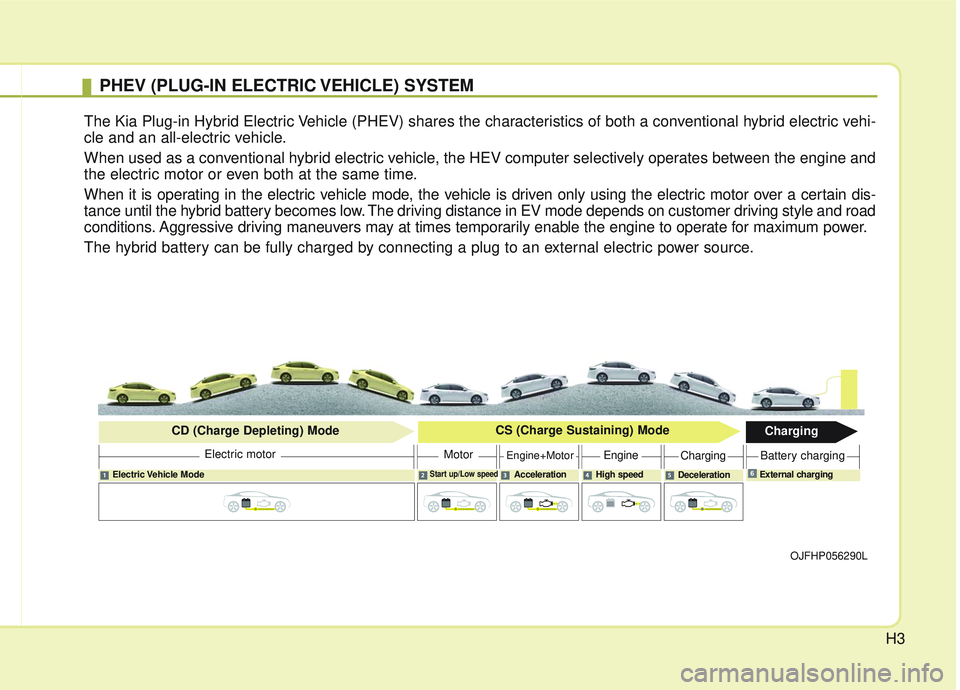
Task: Click the first yellow car on the left
Action: coord(141,392)
